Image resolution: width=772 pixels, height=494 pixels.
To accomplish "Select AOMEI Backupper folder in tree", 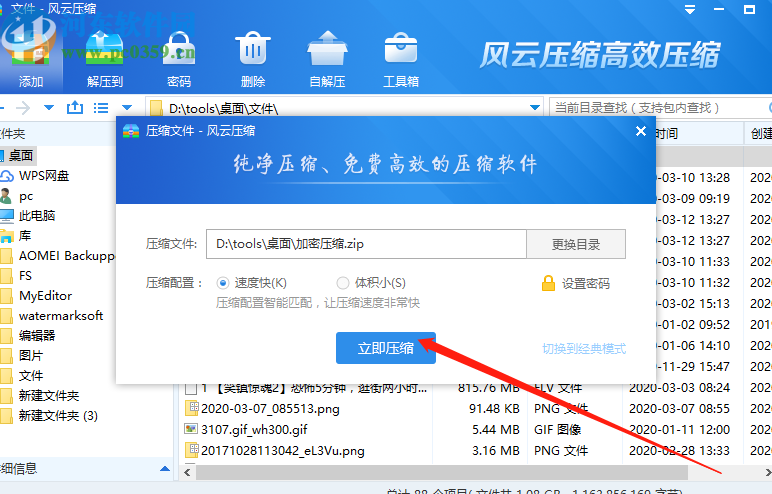I will pyautogui.click(x=67, y=256).
